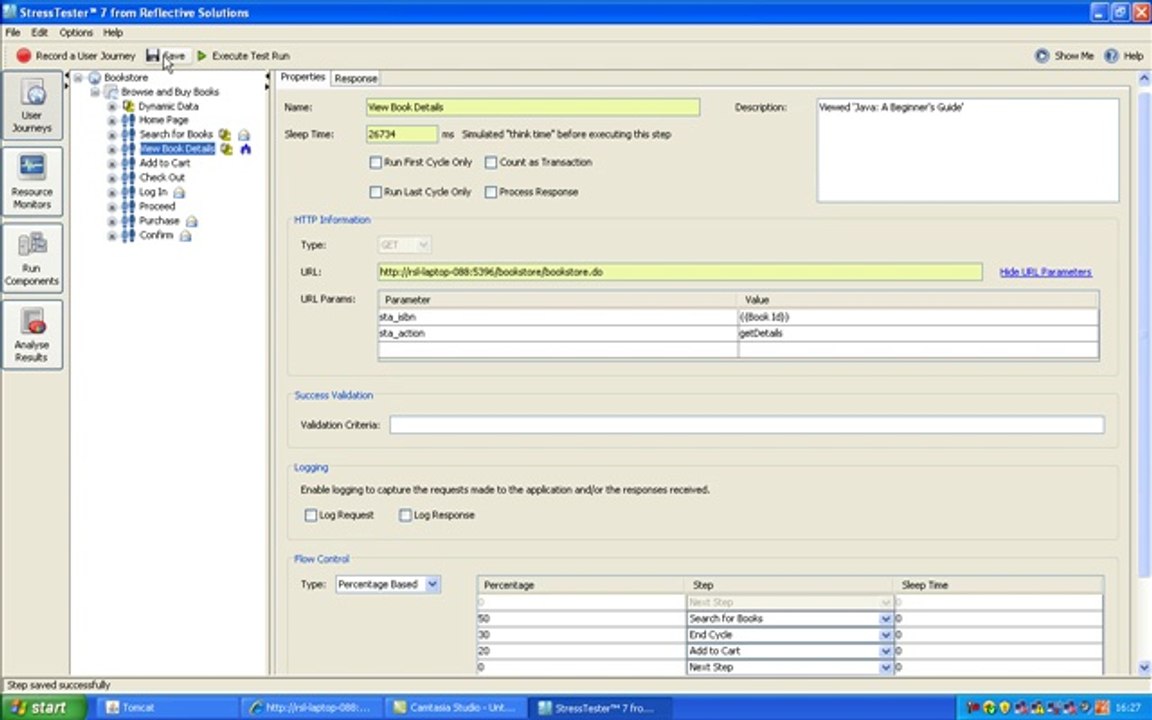Click the envelope icon beside Search for Books
This screenshot has width=1152, height=720.
(x=244, y=134)
